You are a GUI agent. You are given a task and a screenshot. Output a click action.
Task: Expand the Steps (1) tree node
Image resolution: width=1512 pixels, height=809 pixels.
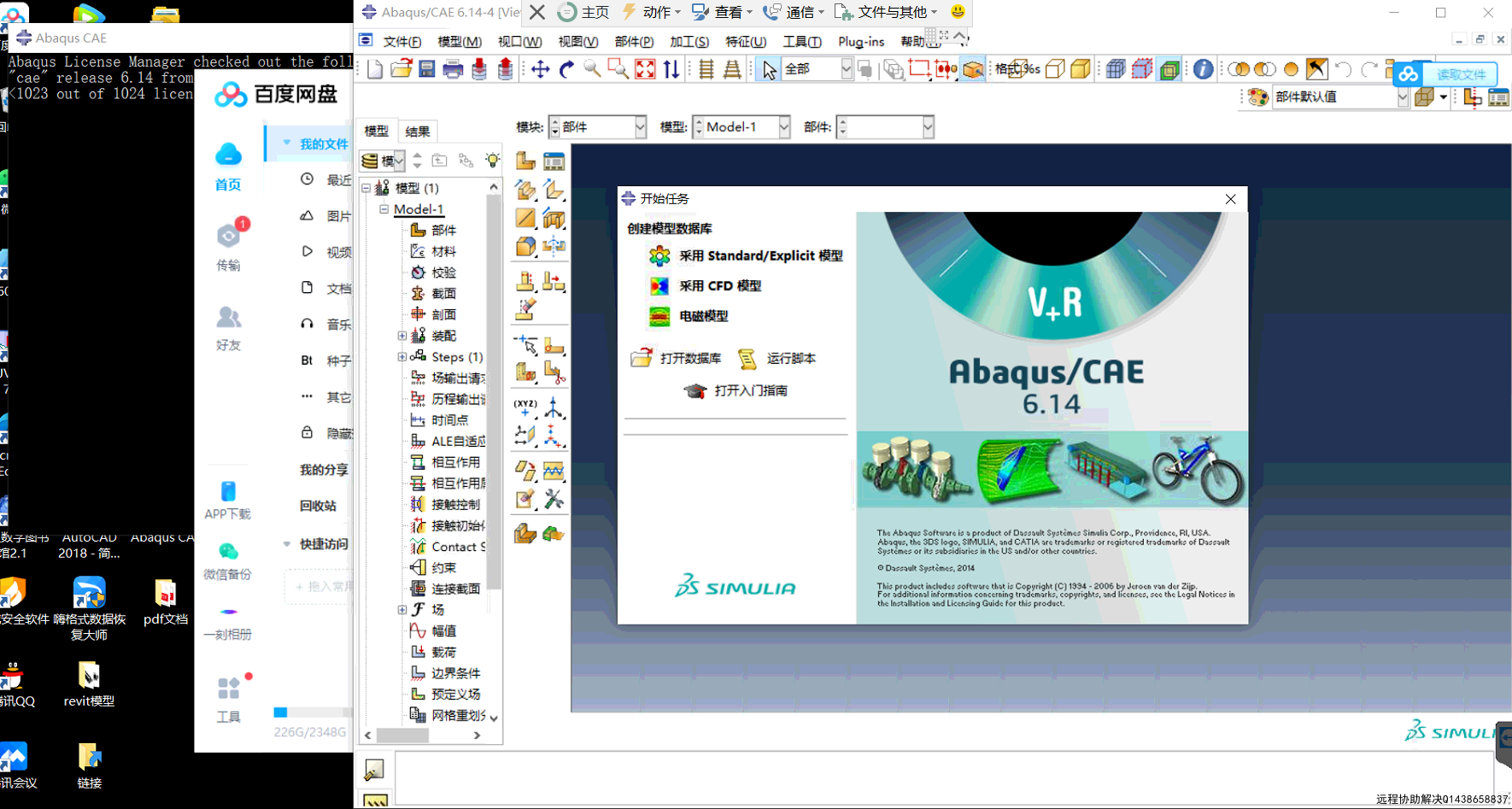click(x=401, y=357)
